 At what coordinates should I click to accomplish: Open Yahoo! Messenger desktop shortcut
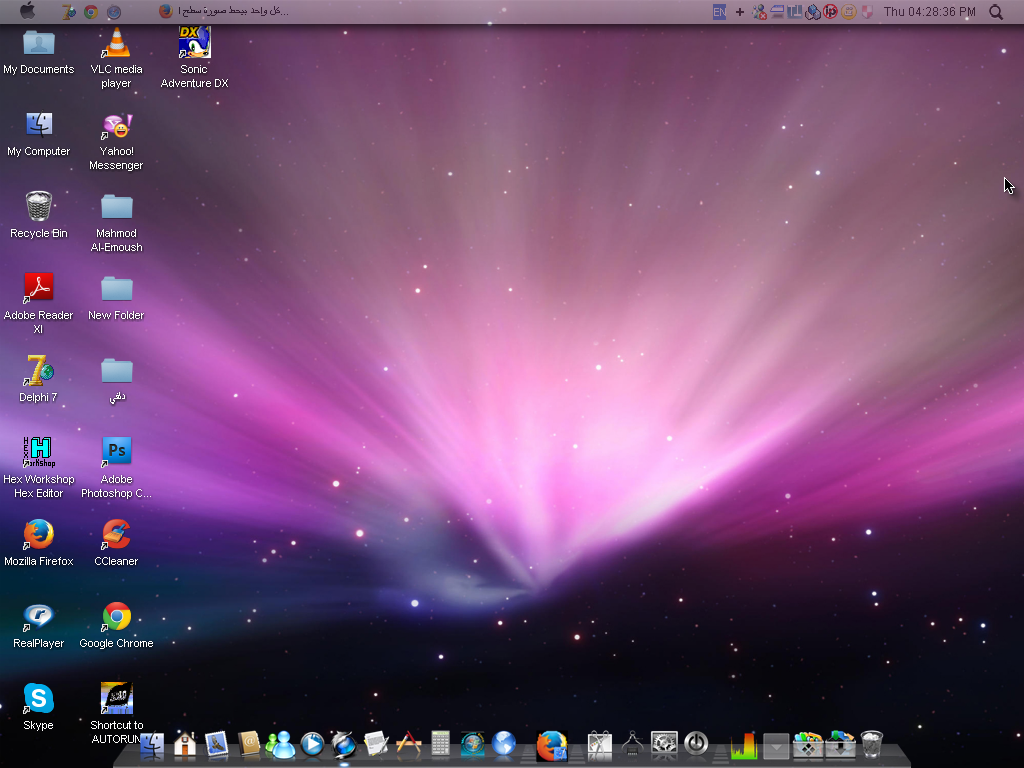[x=117, y=127]
